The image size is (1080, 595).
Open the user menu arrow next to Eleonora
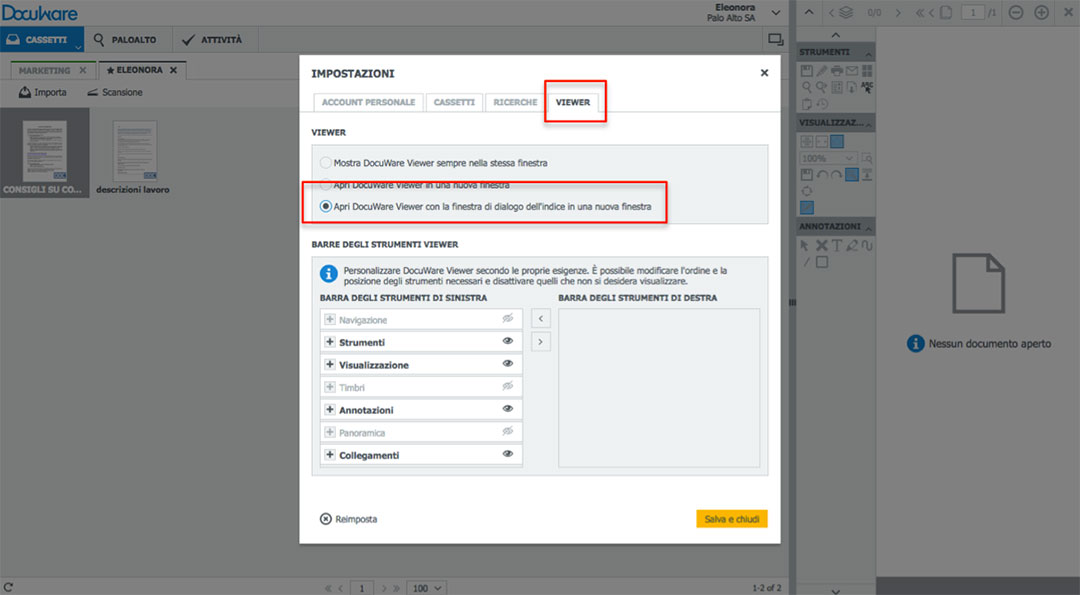(x=776, y=12)
